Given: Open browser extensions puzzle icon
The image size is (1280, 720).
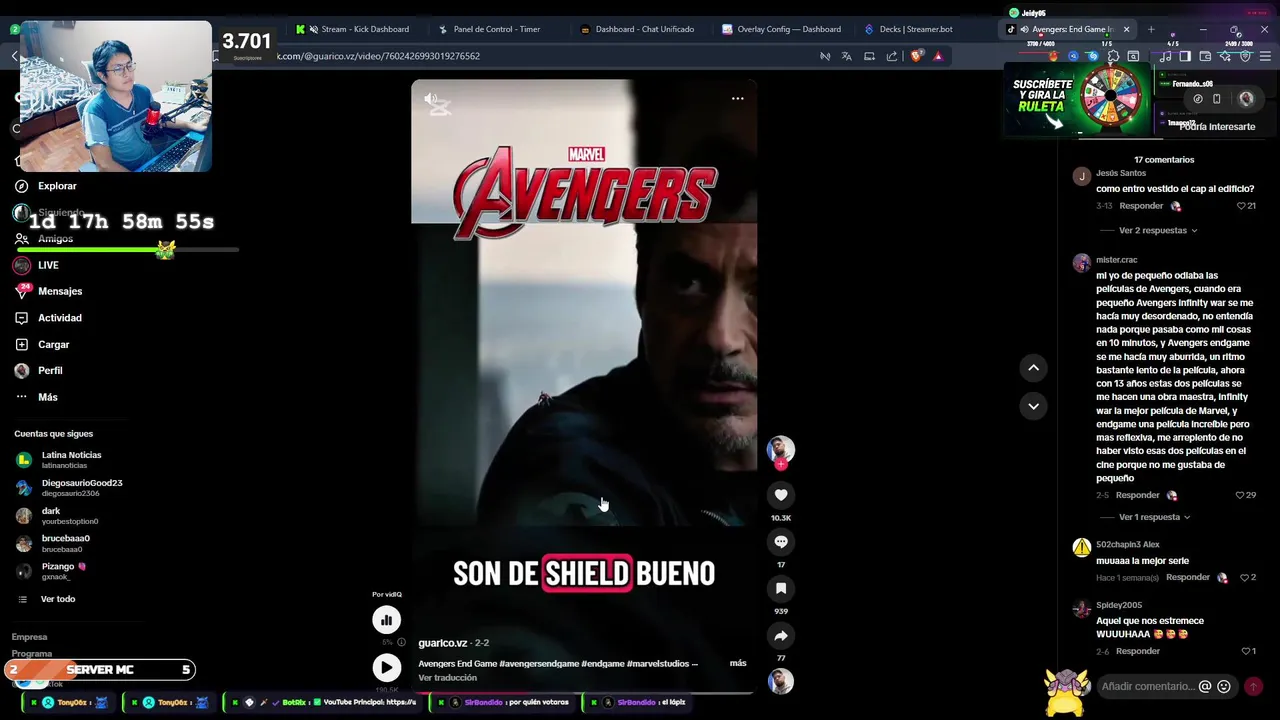Looking at the screenshot, I should coord(1113,56).
